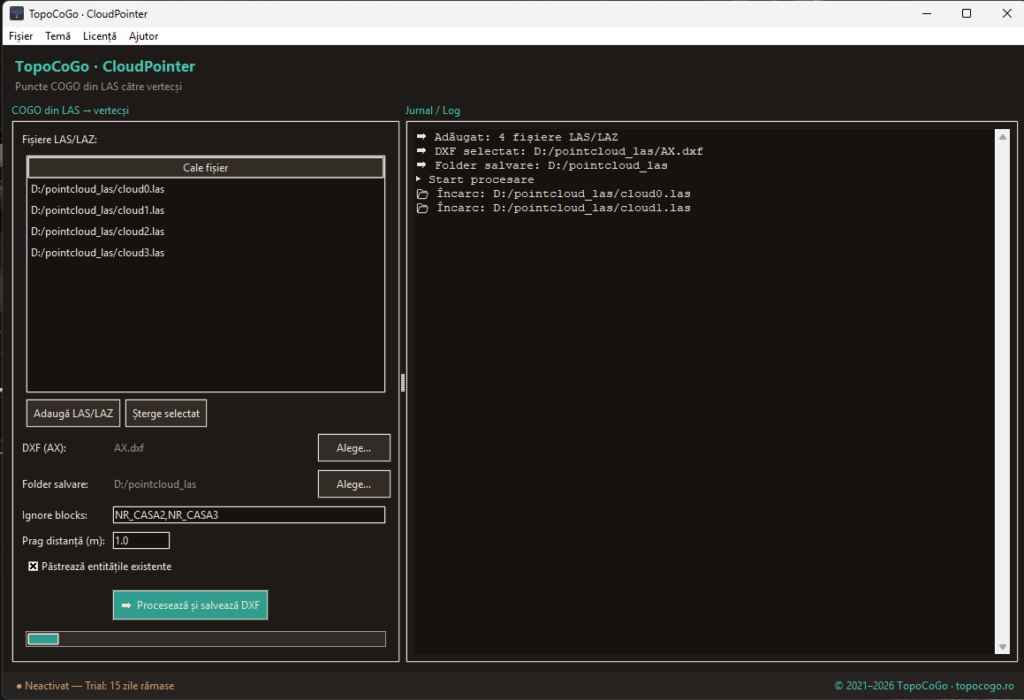Screen dimensions: 1024x700
Task: Select row D:/pointcloud_las/cloud0.las
Action: [206, 189]
